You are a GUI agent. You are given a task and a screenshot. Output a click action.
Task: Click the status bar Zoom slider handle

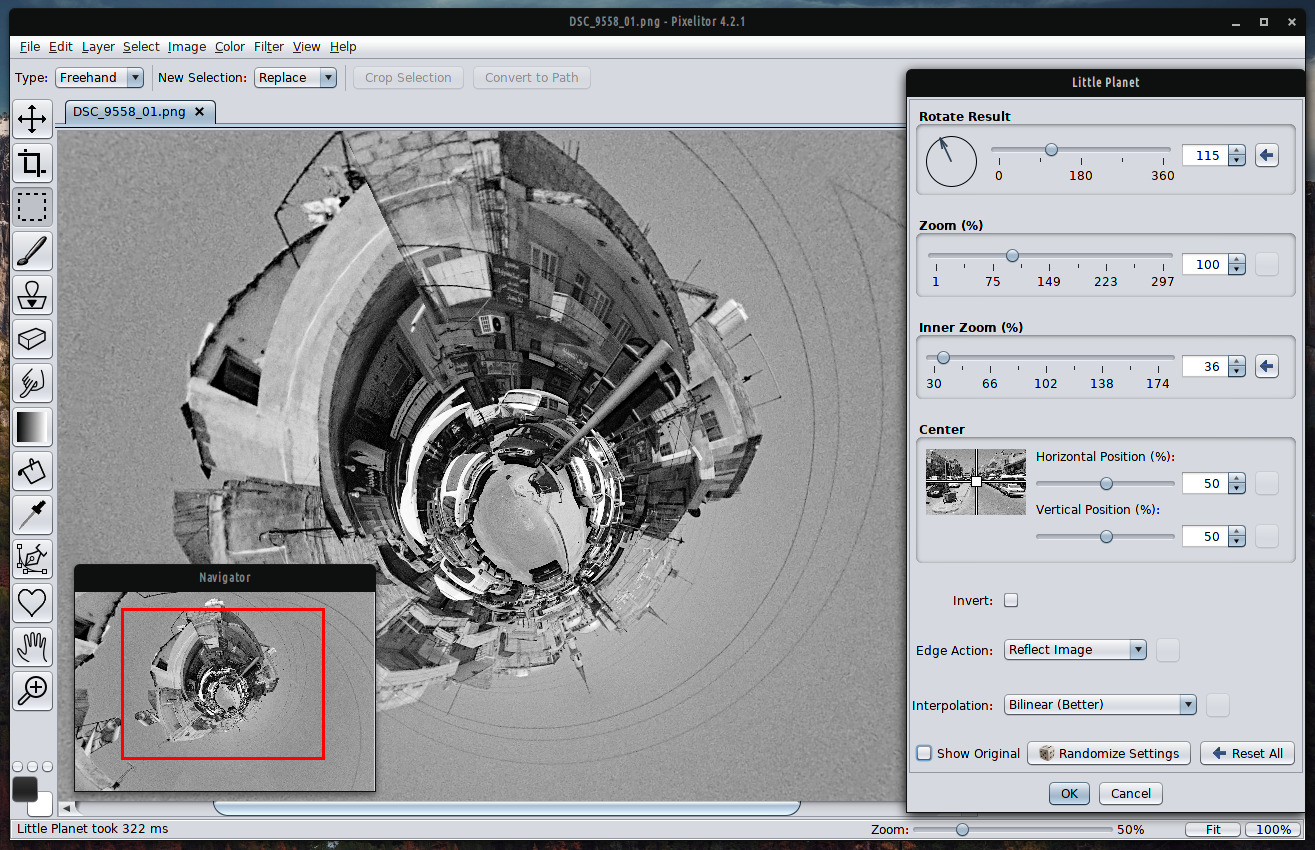point(962,829)
